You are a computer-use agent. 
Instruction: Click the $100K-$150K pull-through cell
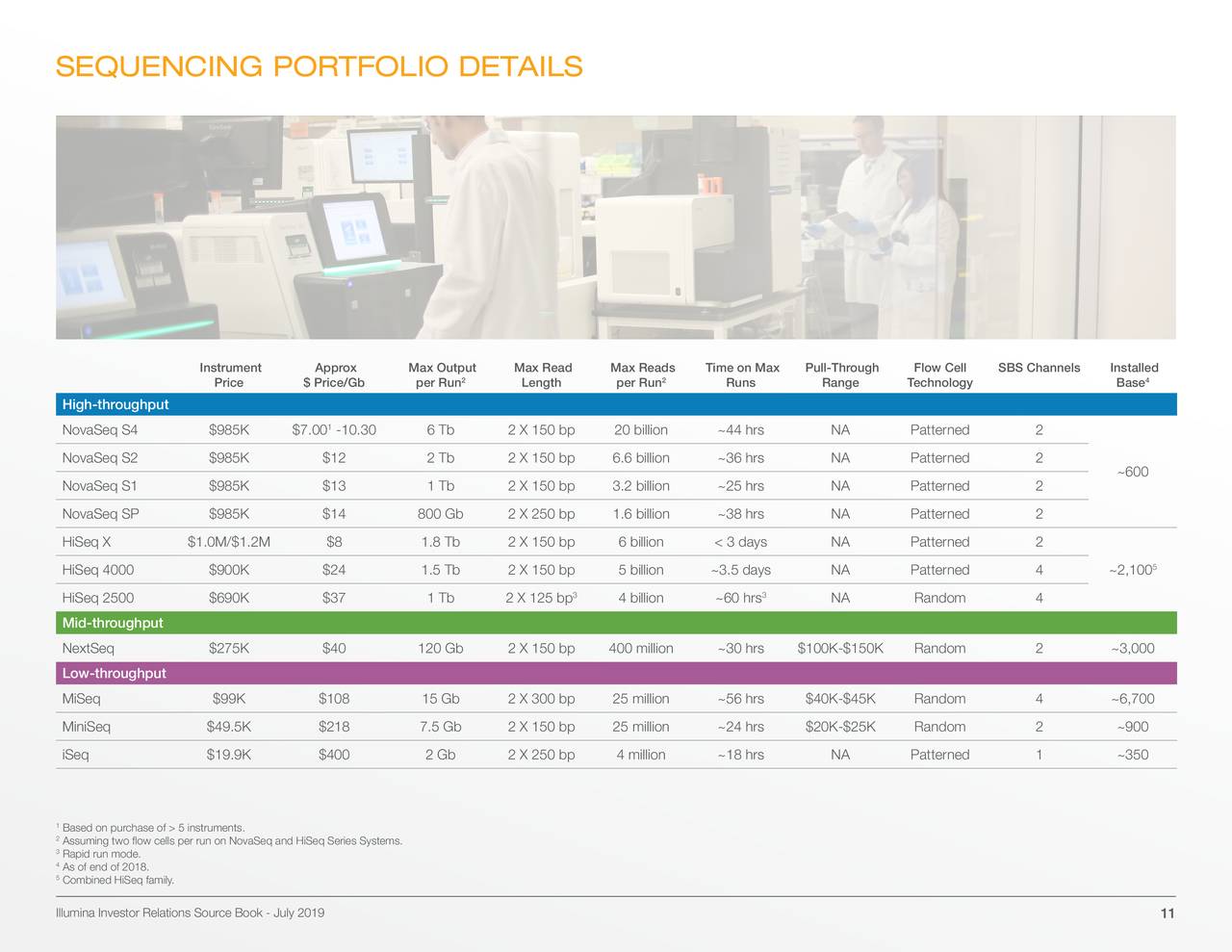click(x=840, y=649)
